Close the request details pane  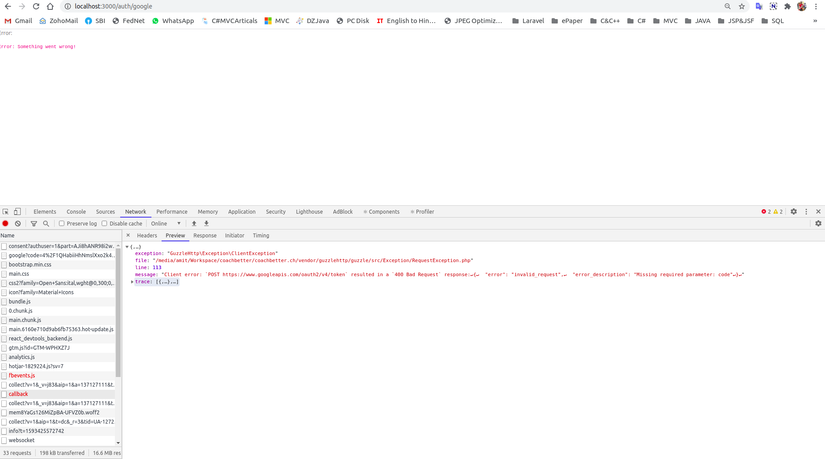click(128, 235)
